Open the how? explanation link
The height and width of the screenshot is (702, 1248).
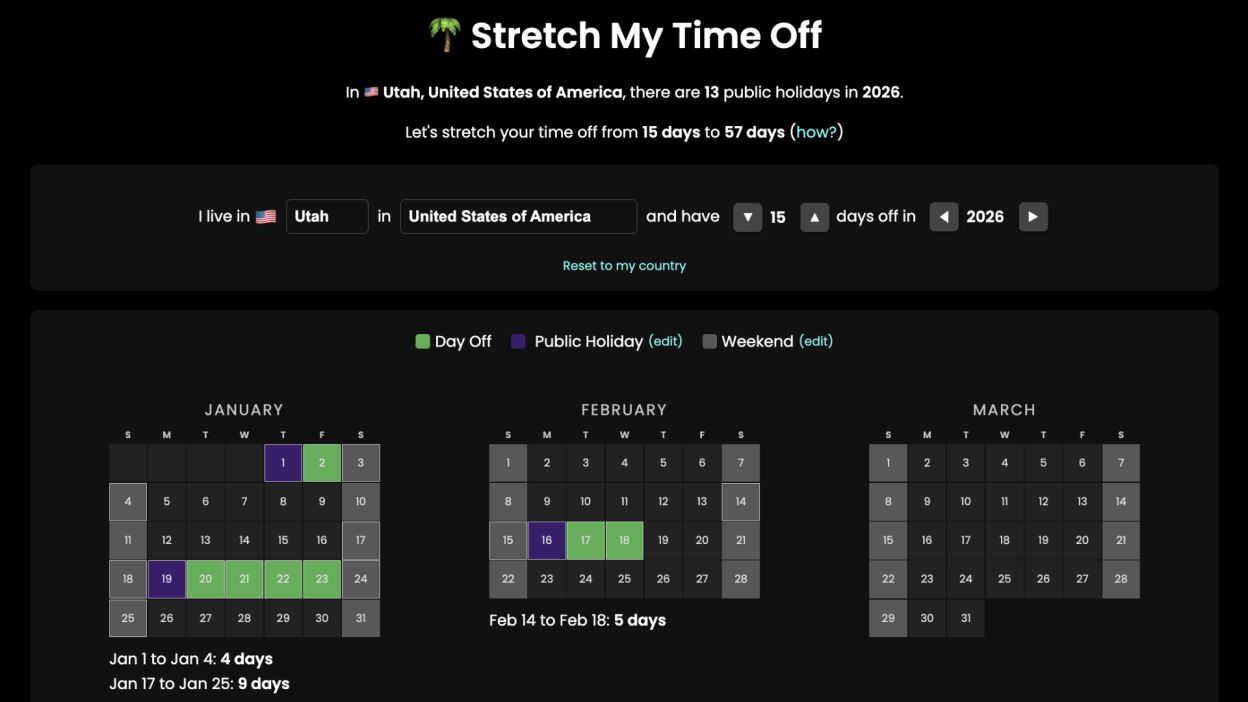tap(817, 131)
